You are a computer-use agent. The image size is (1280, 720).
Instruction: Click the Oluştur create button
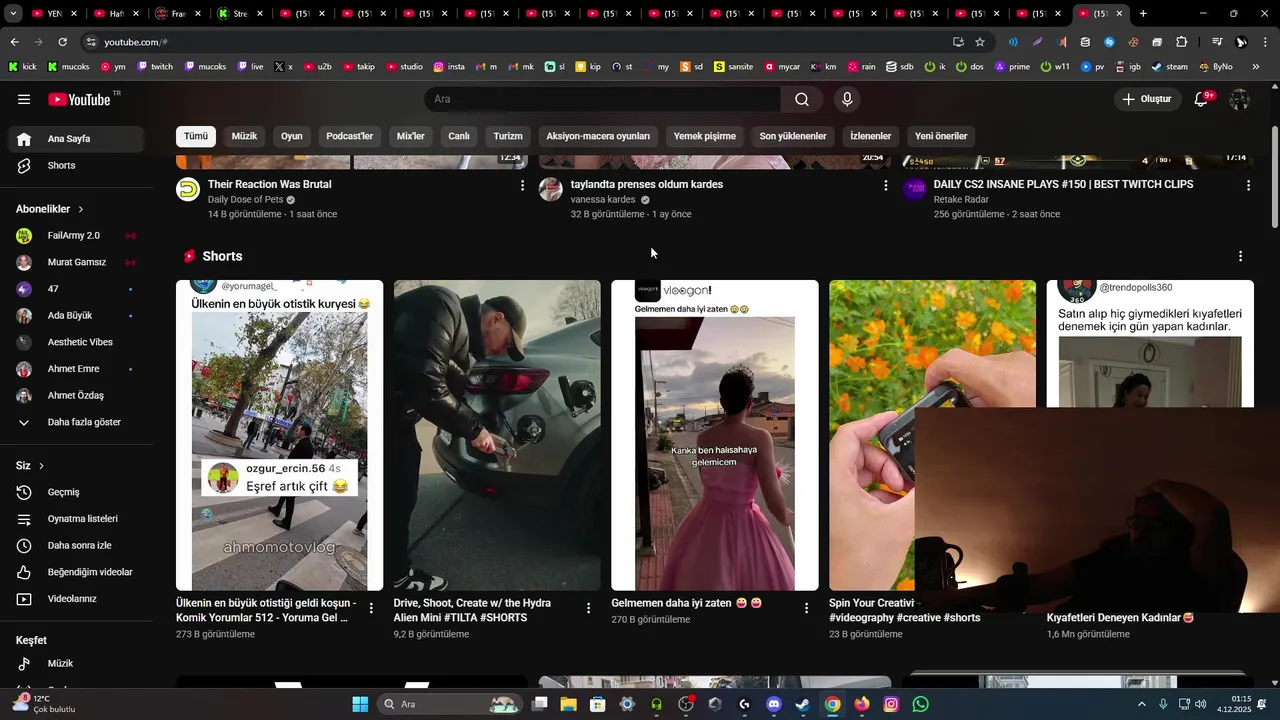pyautogui.click(x=1147, y=99)
